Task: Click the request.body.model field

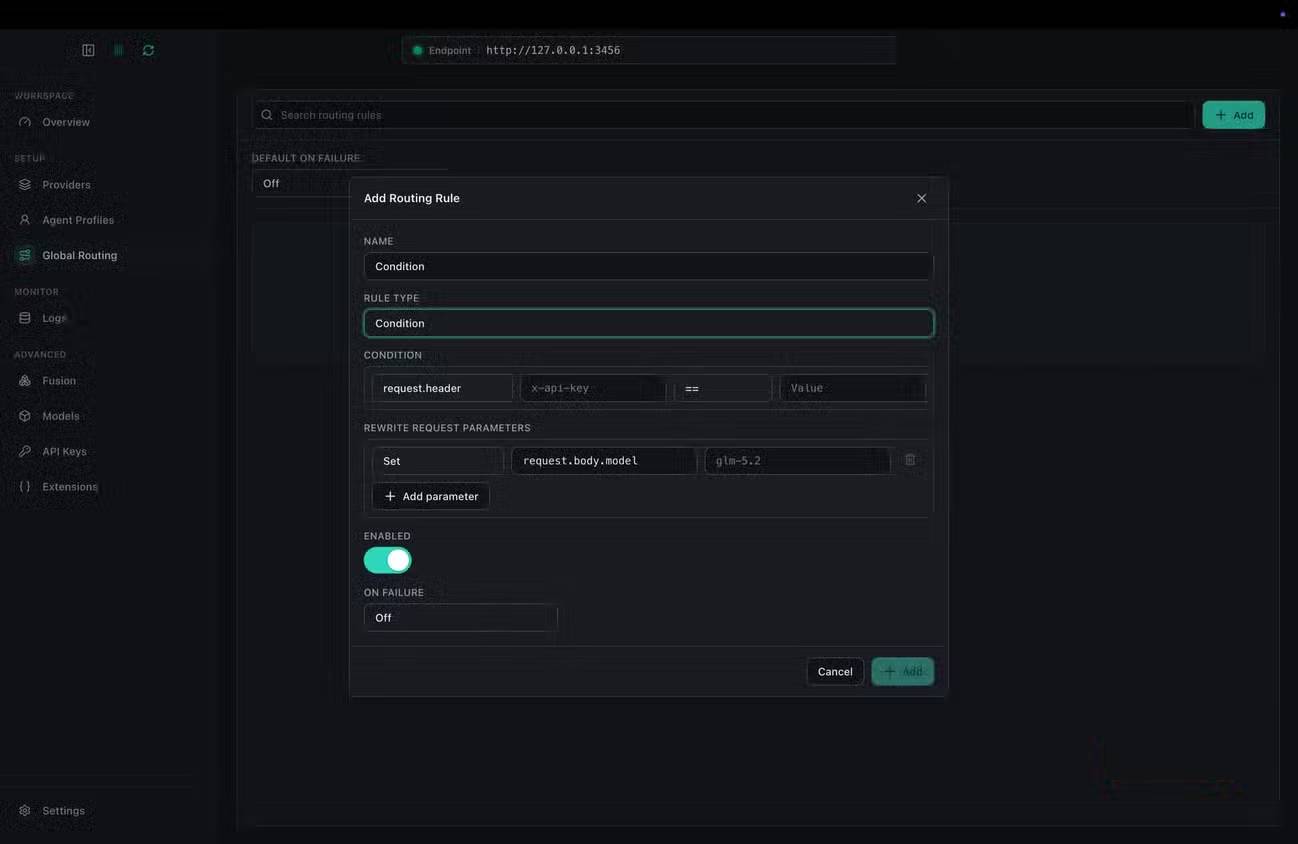Action: [604, 461]
